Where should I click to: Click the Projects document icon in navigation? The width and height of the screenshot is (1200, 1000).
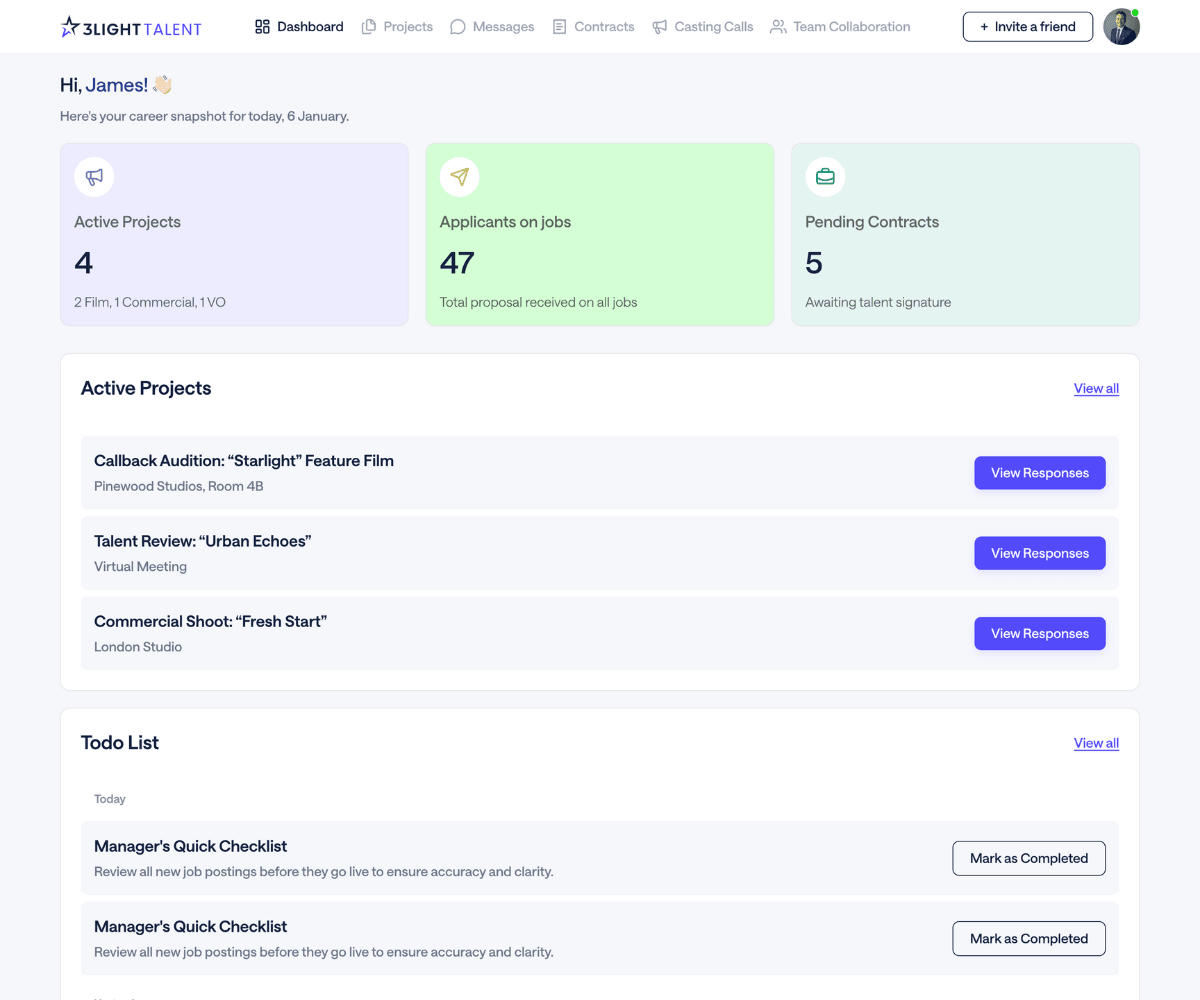click(366, 26)
